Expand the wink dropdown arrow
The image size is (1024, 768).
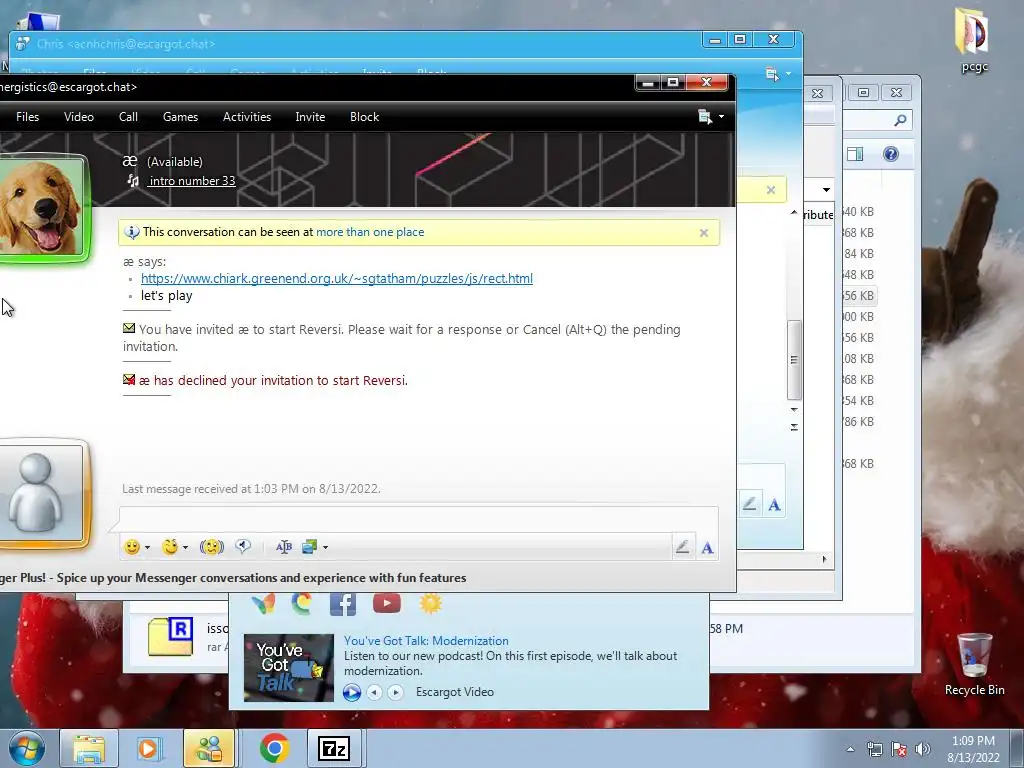coord(185,547)
